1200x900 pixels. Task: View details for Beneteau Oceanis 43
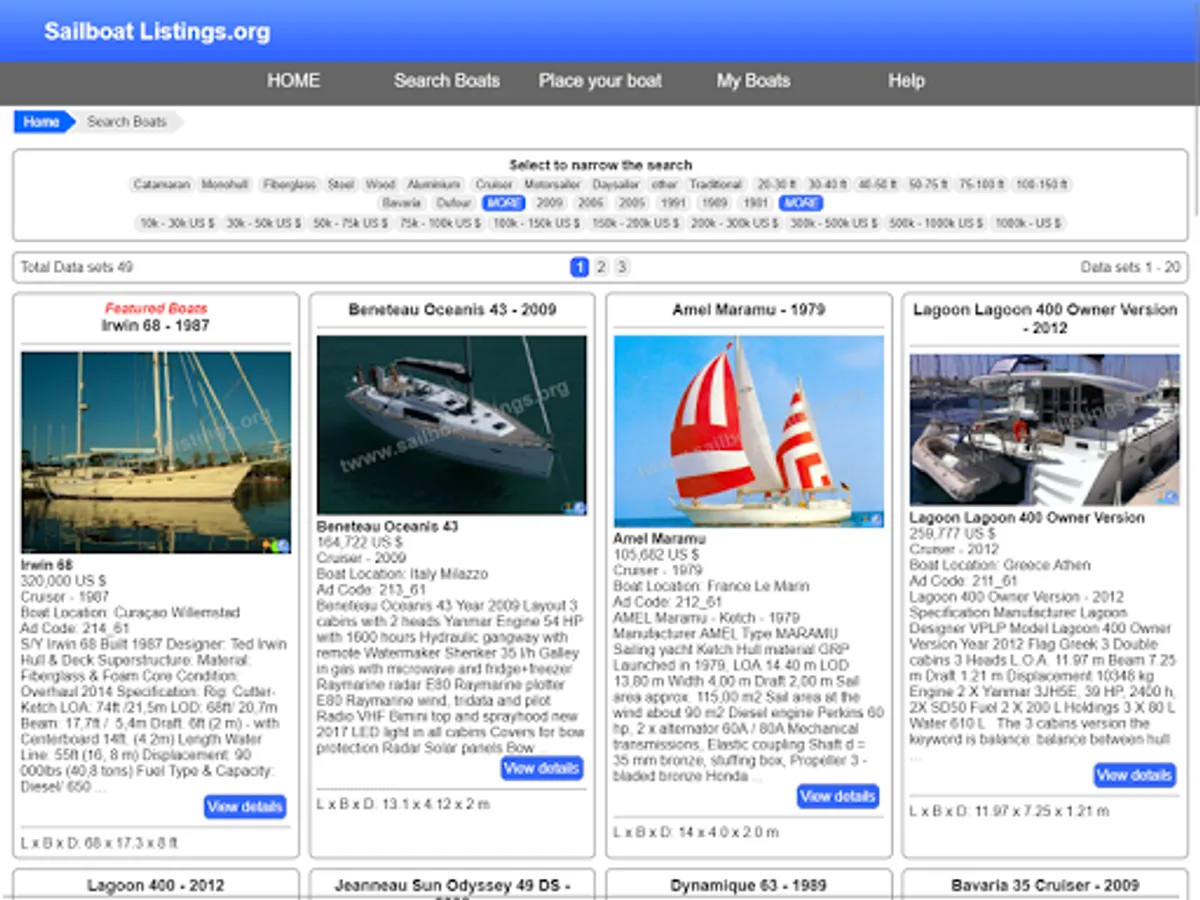point(541,769)
